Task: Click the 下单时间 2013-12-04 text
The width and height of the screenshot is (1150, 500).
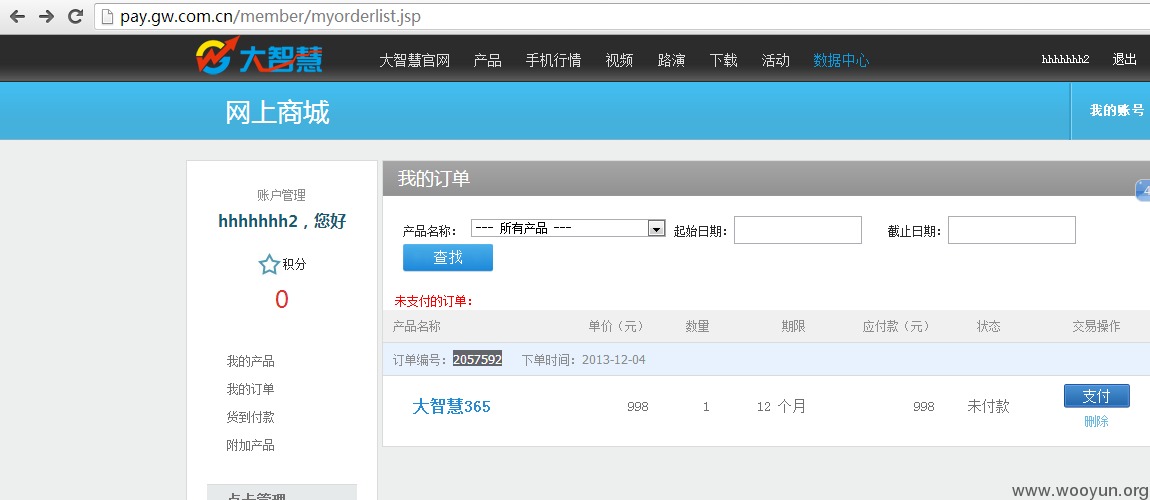Action: (584, 360)
